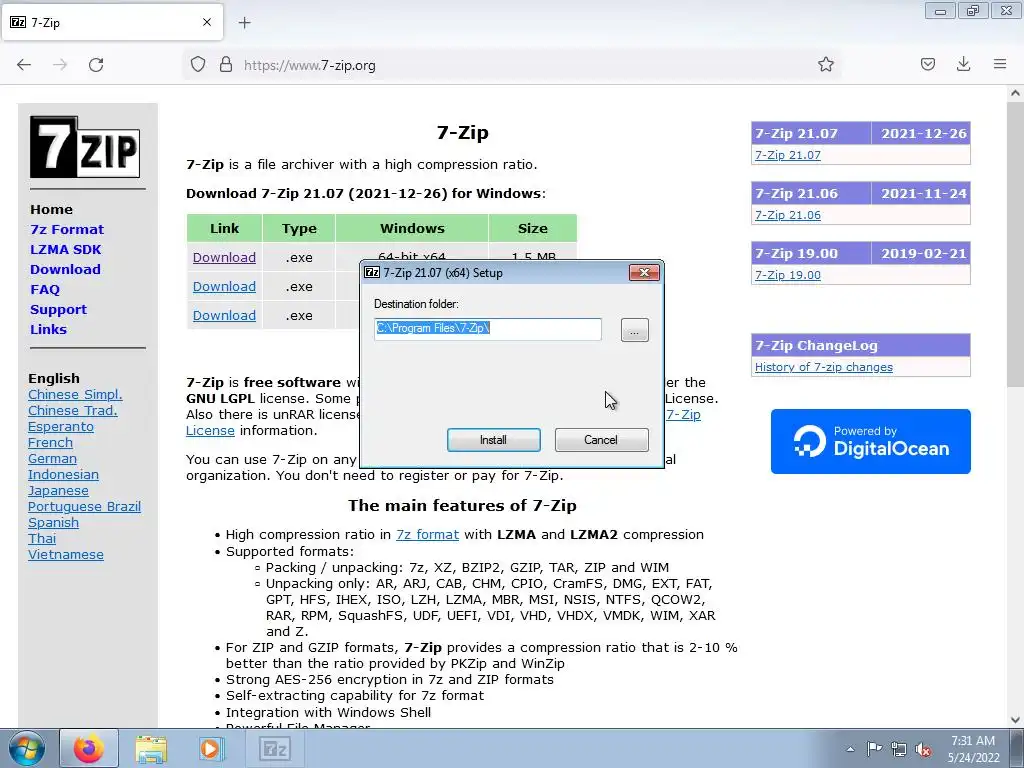The image size is (1024, 768).
Task: Click the 7-Zip logo image
Action: point(85,147)
